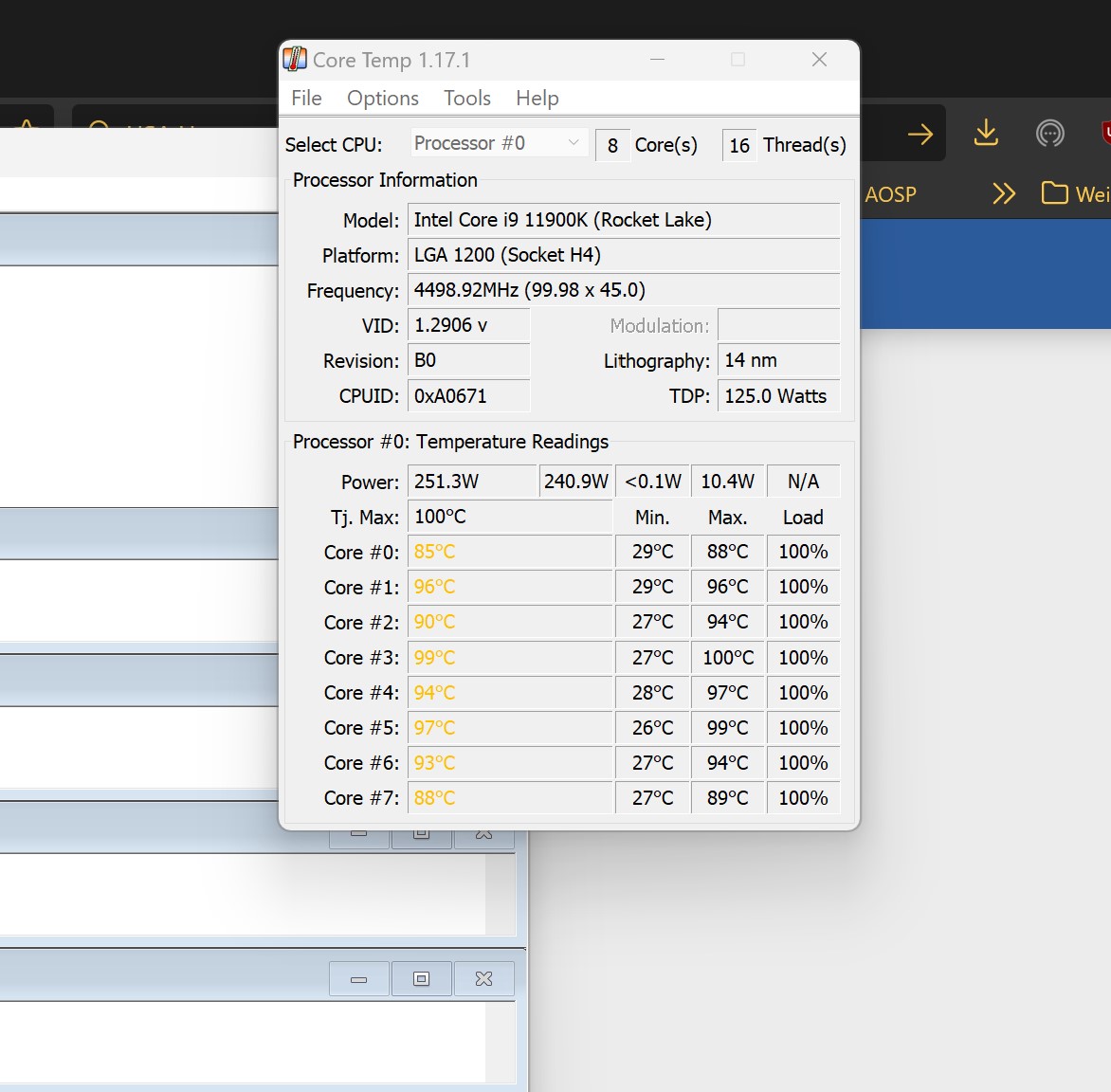Click the TDP value 125.0 Watts

pyautogui.click(x=778, y=396)
